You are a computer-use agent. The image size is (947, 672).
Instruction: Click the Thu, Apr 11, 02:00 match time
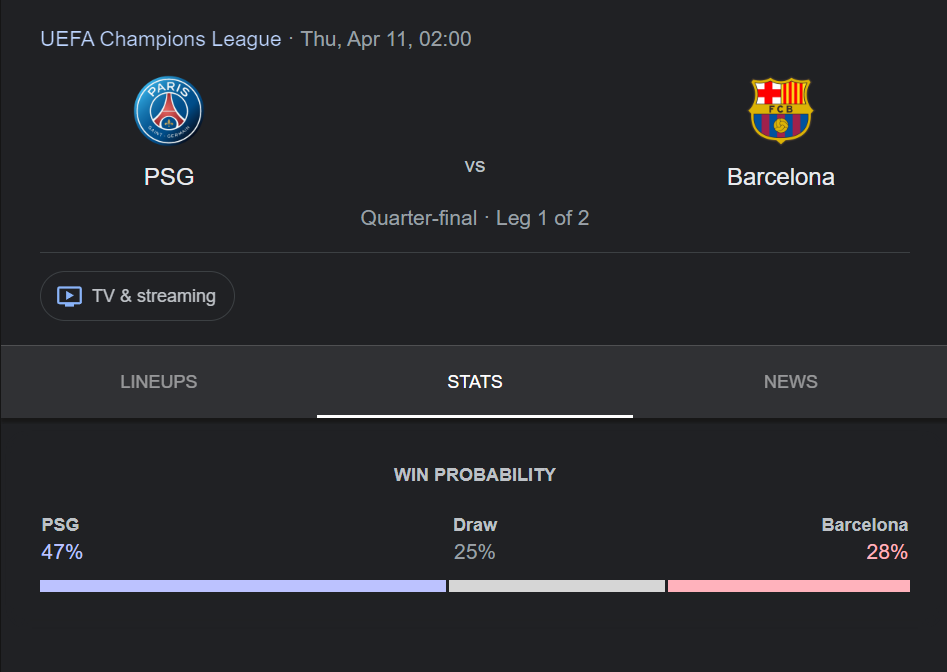point(386,39)
